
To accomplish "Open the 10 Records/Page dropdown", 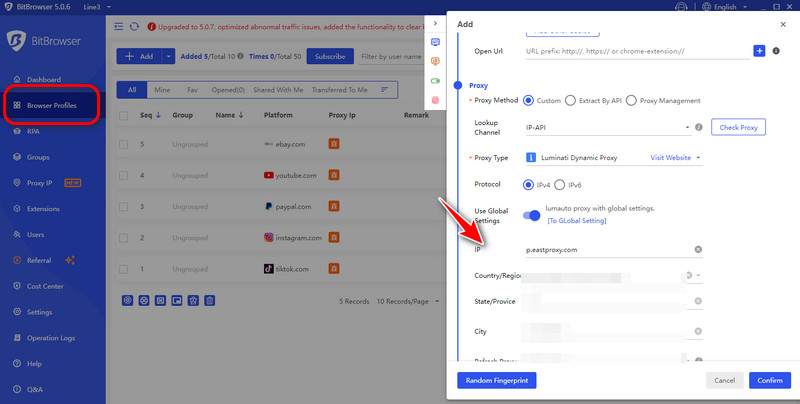I will 408,301.
